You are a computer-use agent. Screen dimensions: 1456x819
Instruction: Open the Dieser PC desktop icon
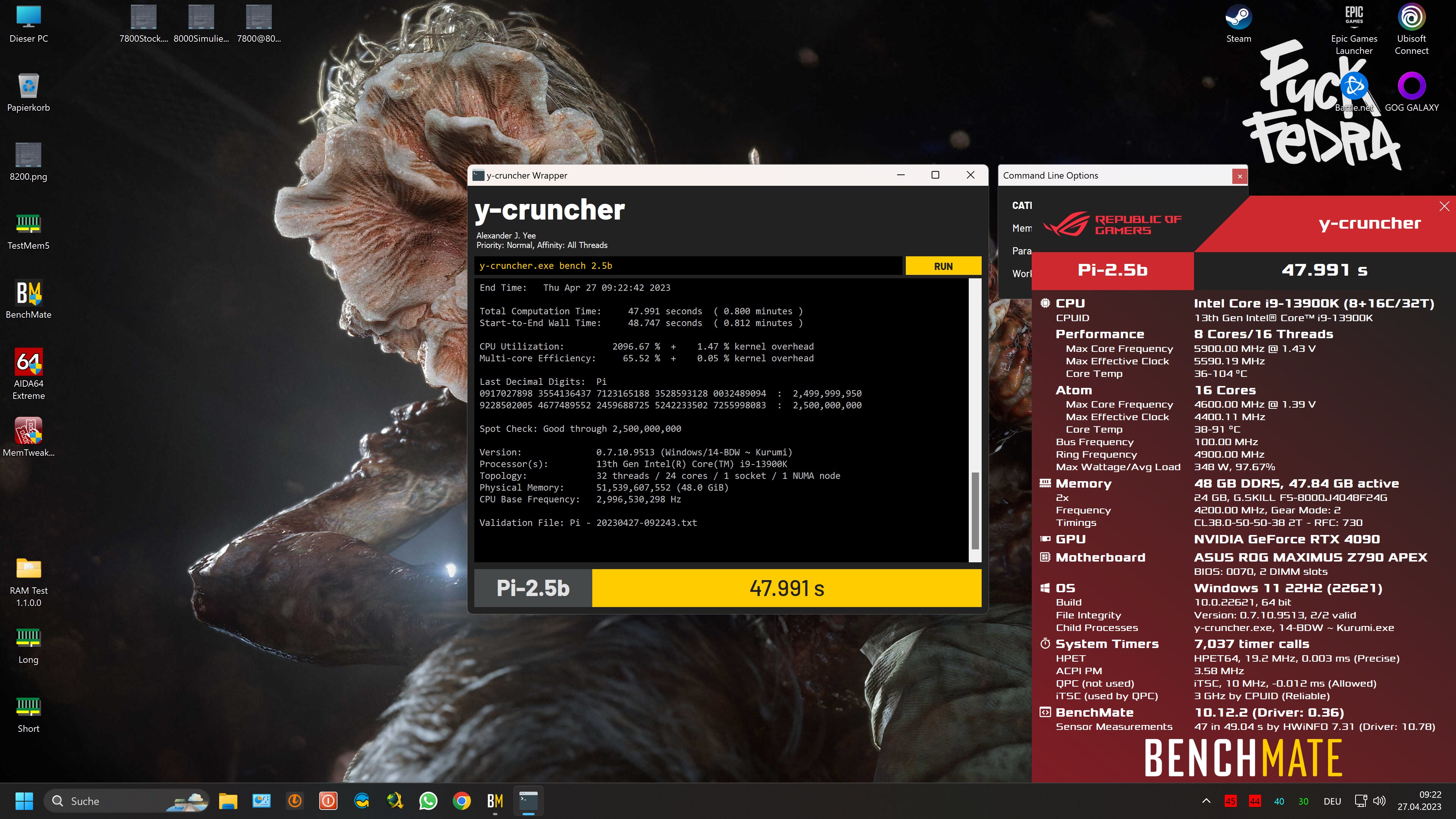pyautogui.click(x=28, y=24)
